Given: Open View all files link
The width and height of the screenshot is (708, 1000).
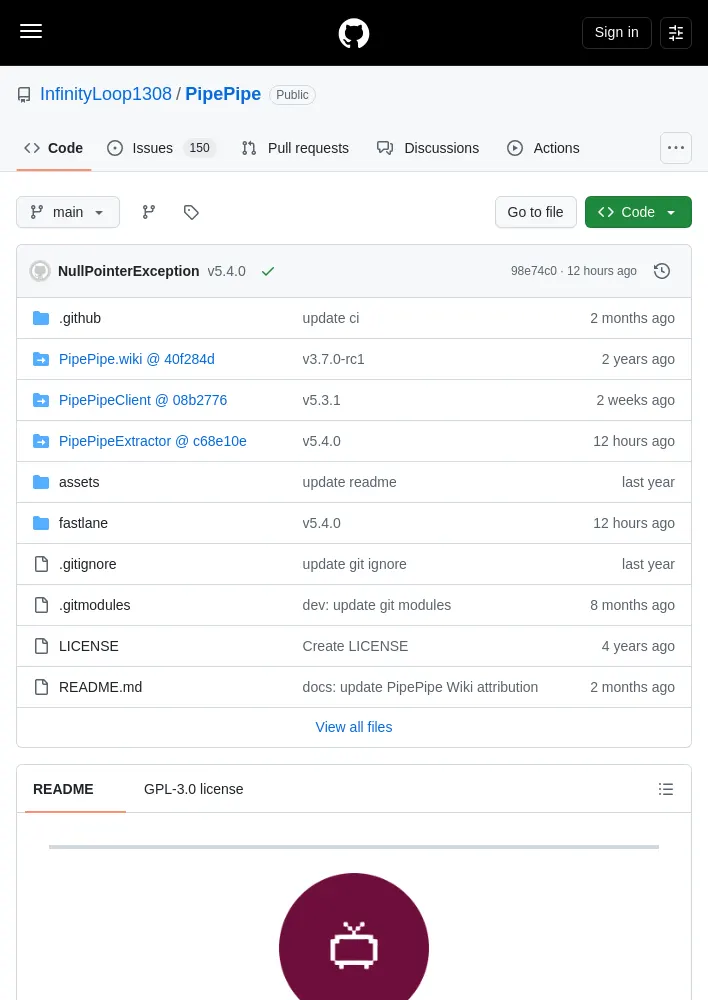Looking at the screenshot, I should pos(354,727).
